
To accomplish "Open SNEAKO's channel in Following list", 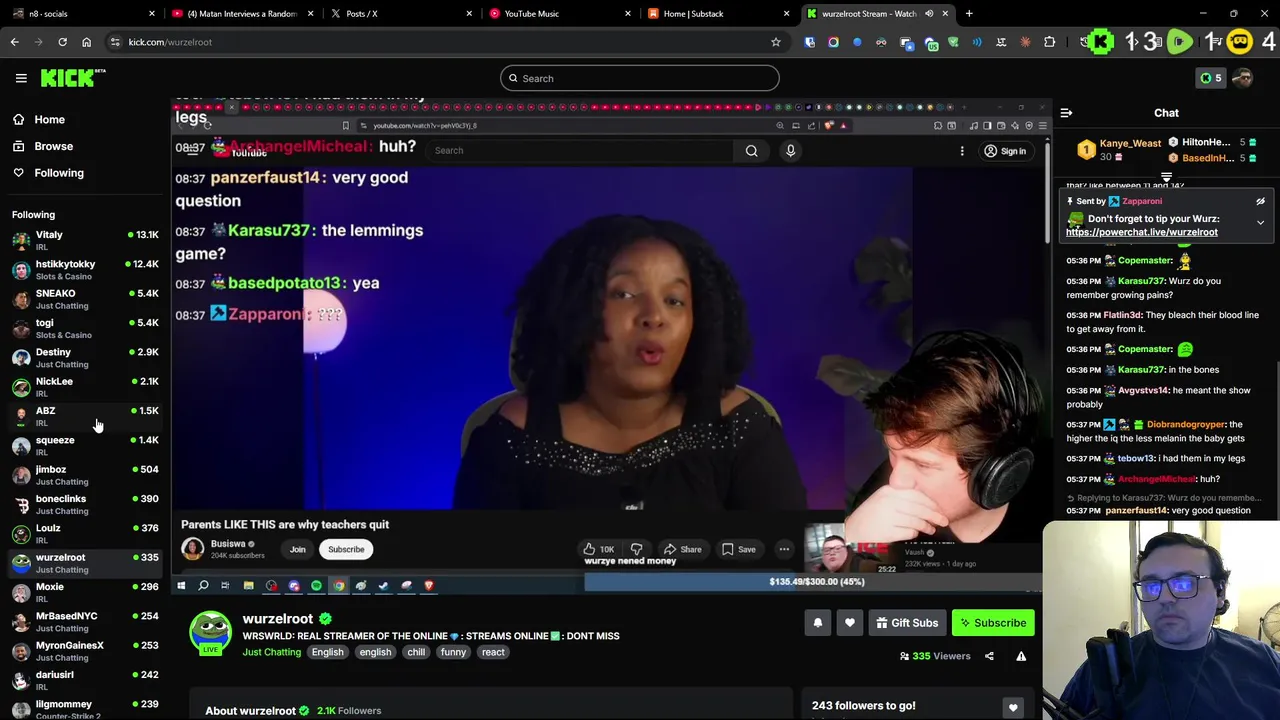I will tap(85, 299).
